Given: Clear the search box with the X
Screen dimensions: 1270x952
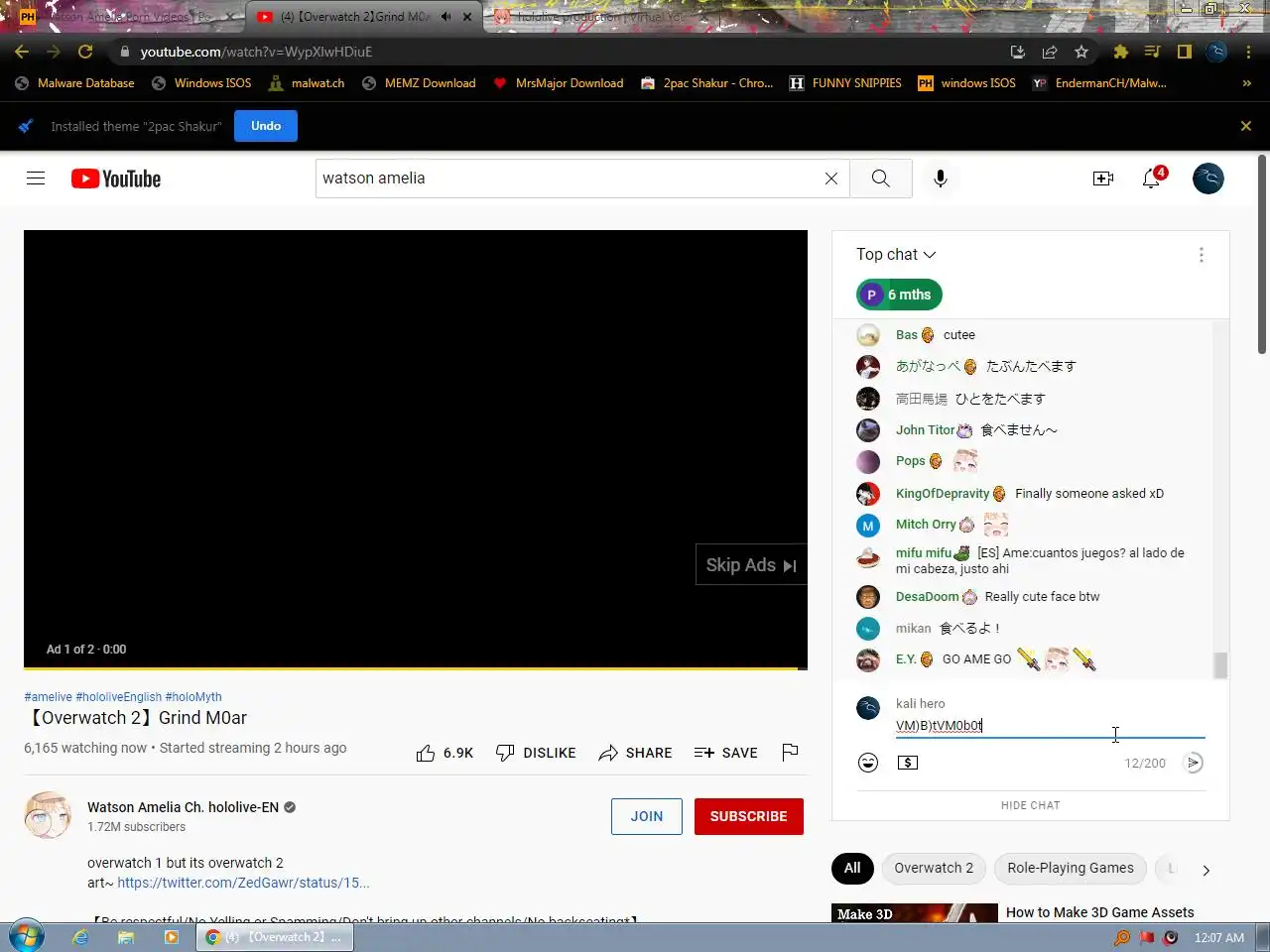Looking at the screenshot, I should point(831,178).
